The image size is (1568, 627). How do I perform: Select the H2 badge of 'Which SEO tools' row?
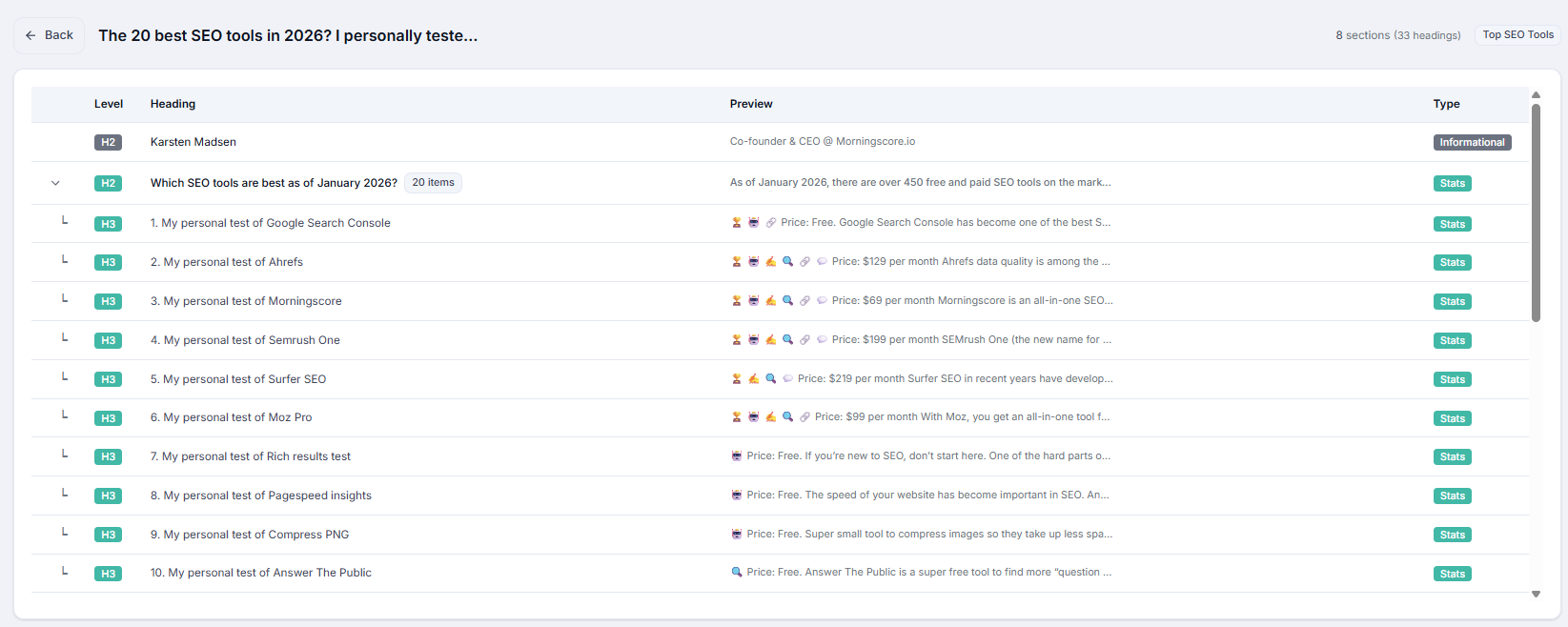[108, 183]
